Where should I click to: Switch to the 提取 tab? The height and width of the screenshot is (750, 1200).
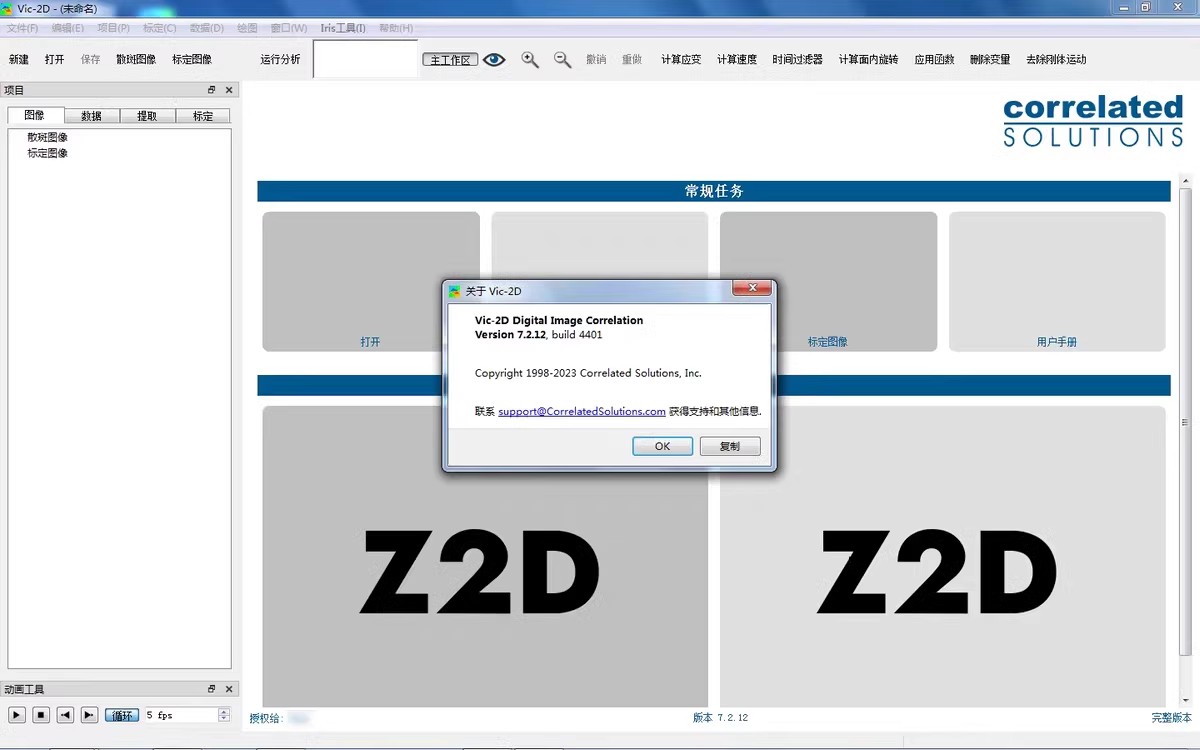pos(147,116)
